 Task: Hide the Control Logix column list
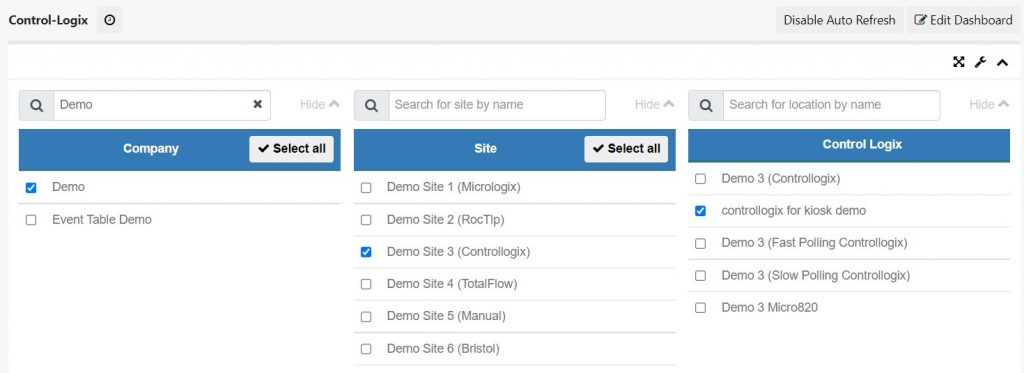(989, 105)
